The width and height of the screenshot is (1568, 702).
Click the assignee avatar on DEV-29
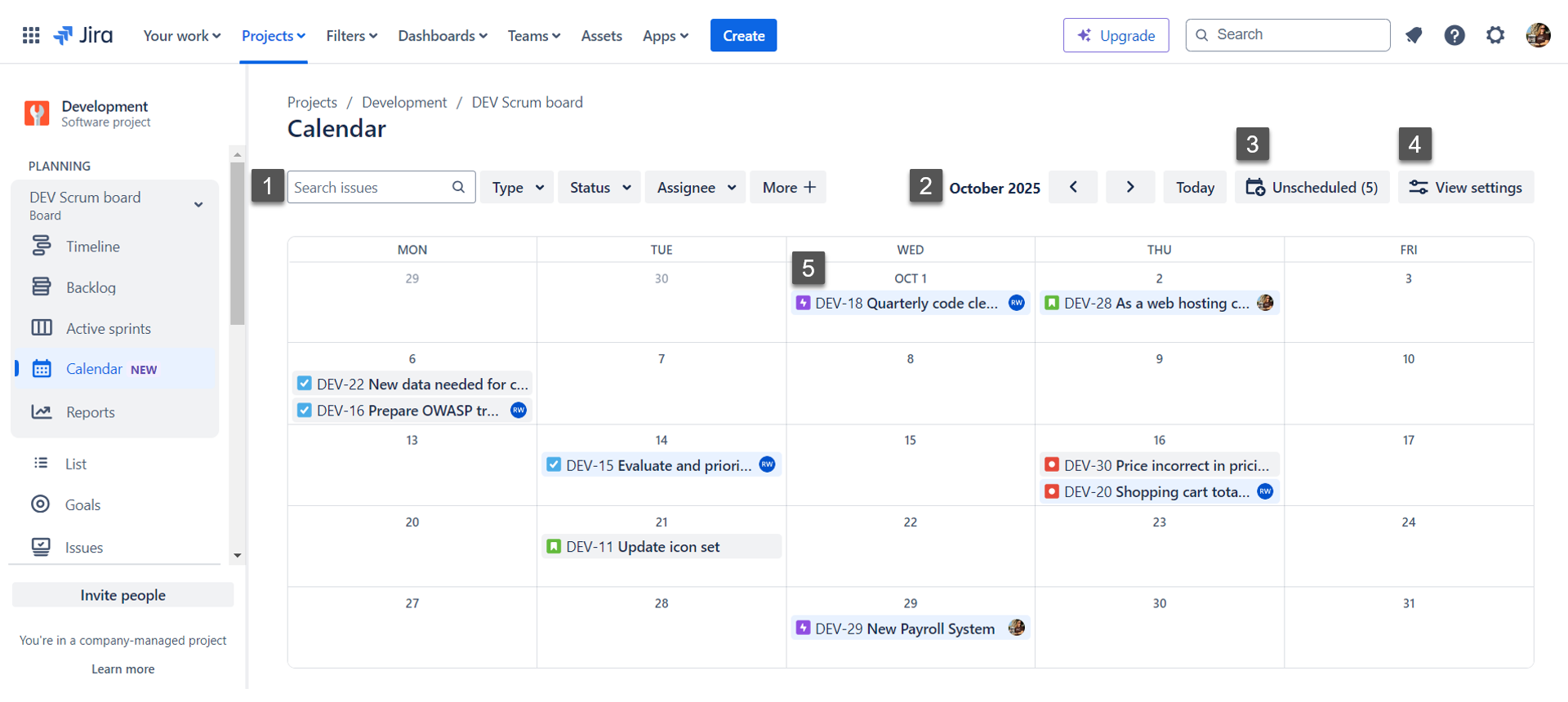pyautogui.click(x=1017, y=628)
